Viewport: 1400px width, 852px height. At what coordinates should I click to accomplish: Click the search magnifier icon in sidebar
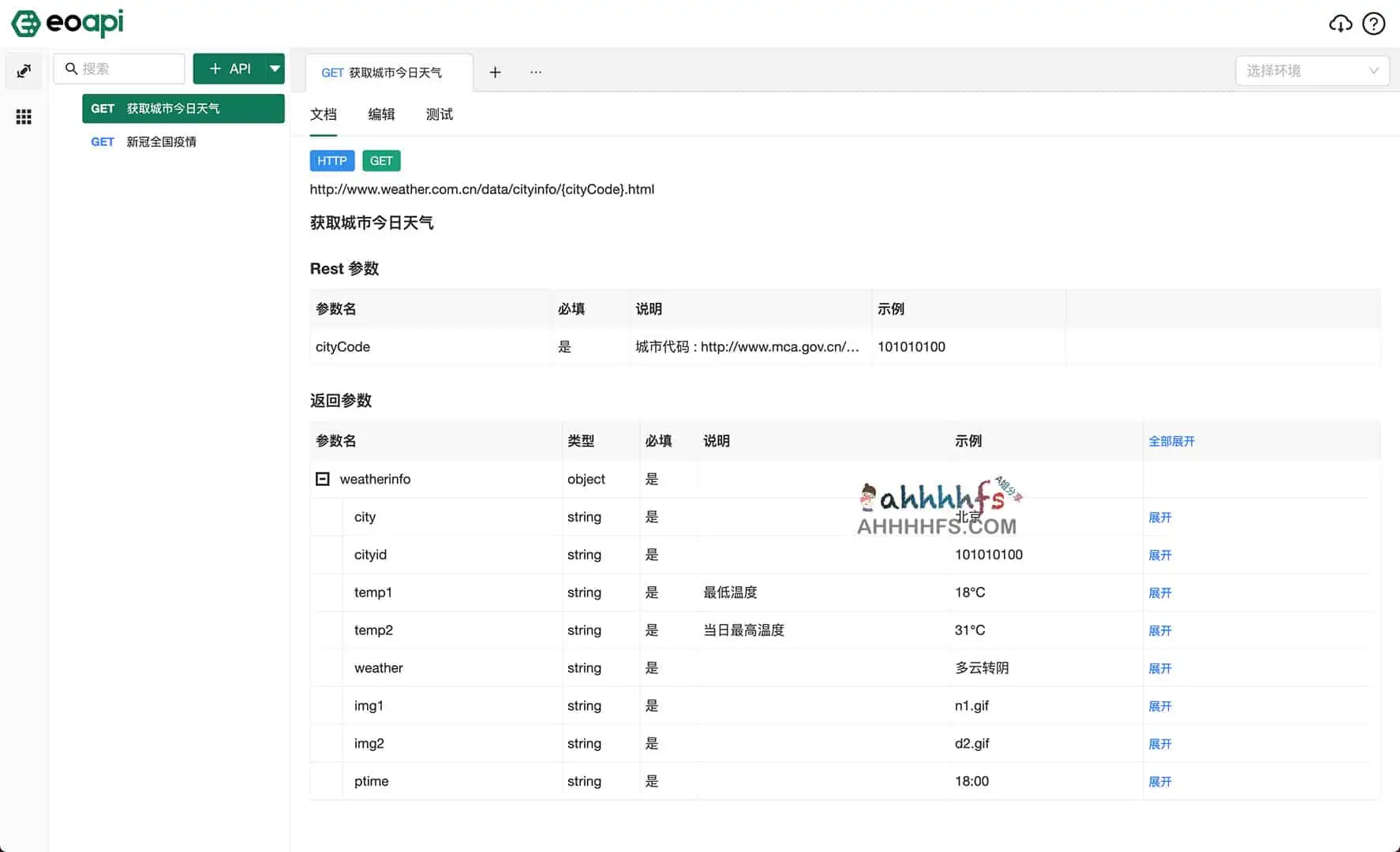pyautogui.click(x=72, y=69)
